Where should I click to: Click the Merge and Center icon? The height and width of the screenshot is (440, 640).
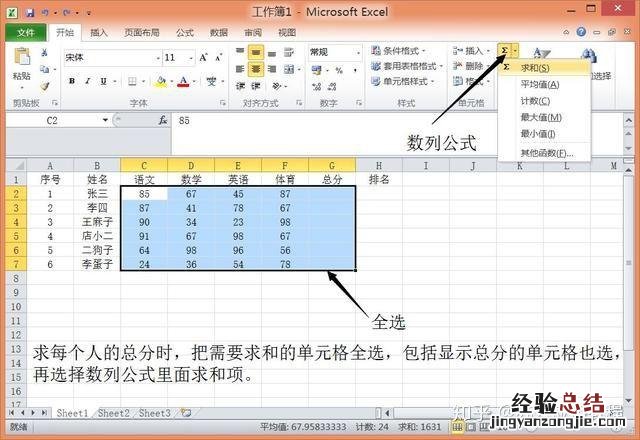[289, 69]
